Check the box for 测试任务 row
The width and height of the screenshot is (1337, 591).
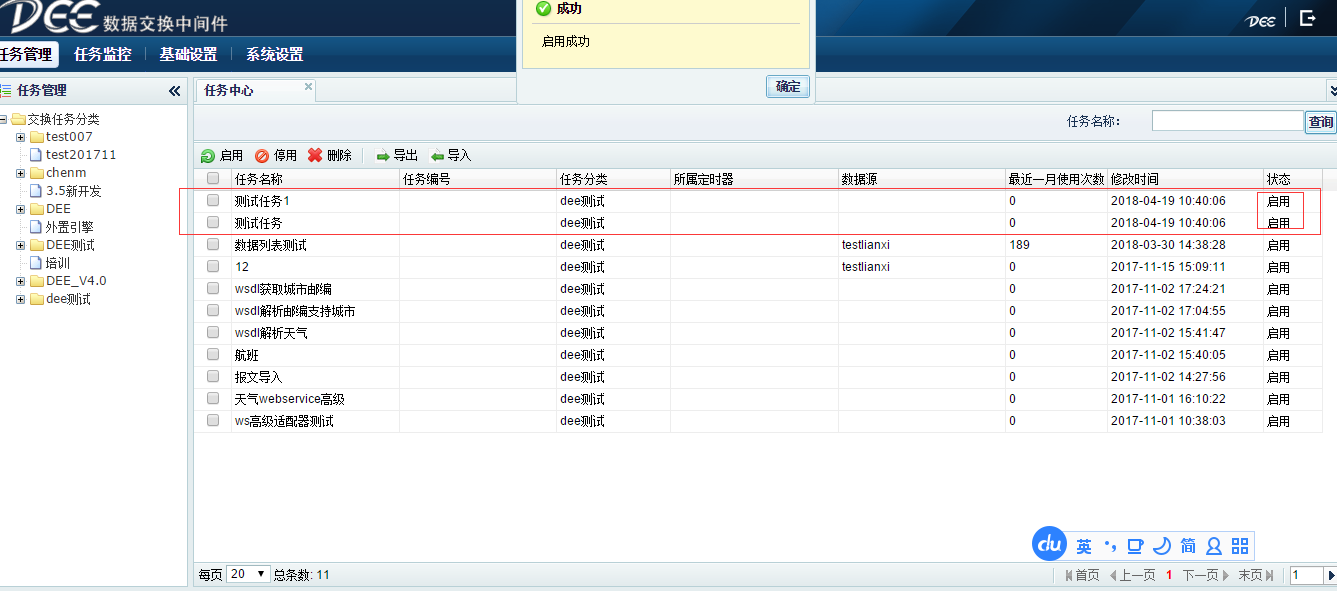(x=213, y=222)
